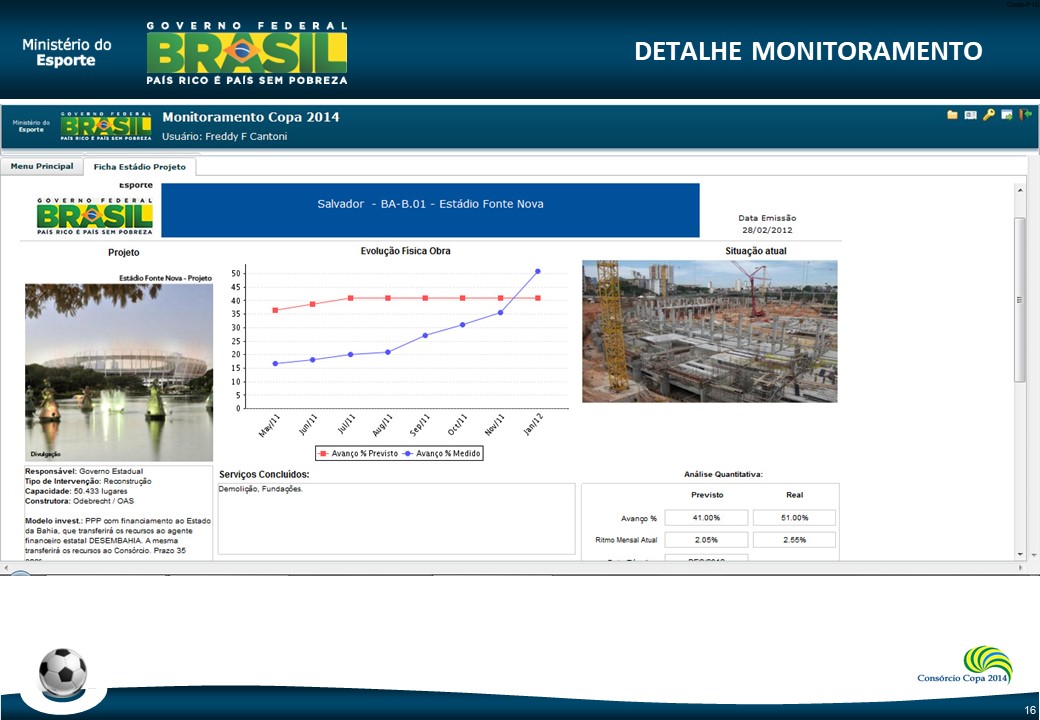Click the horizontal scroll left arrow
Viewport: 1040px width, 720px height.
click(x=6, y=568)
